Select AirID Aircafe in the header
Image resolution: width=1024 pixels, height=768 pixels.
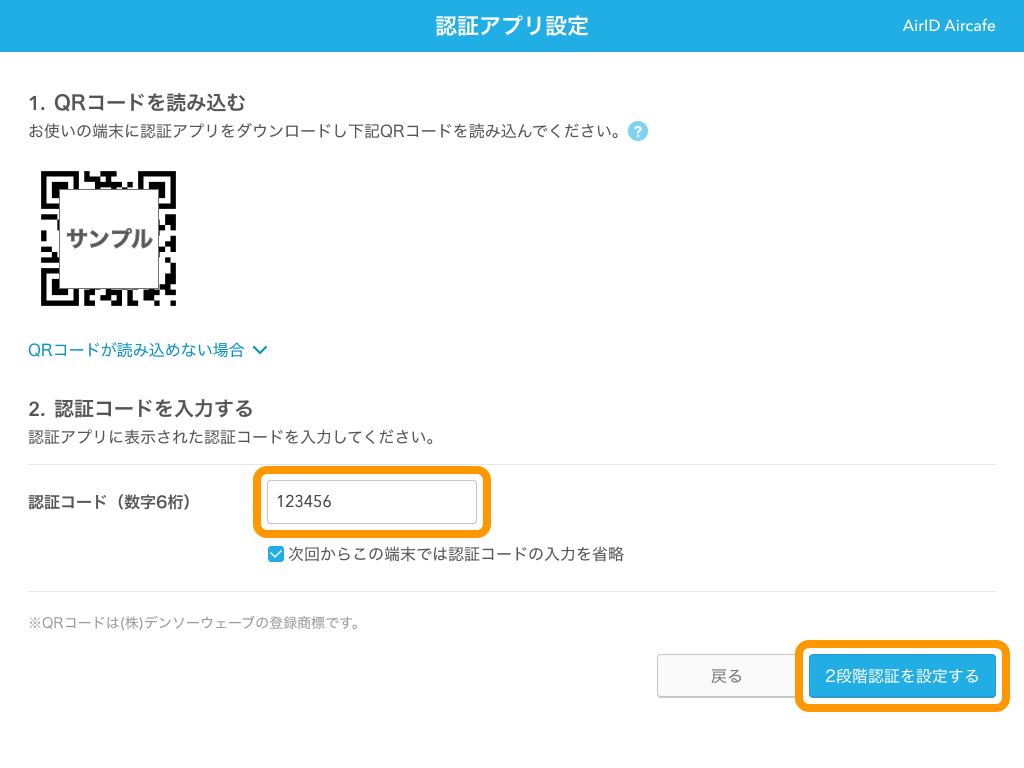(x=948, y=25)
